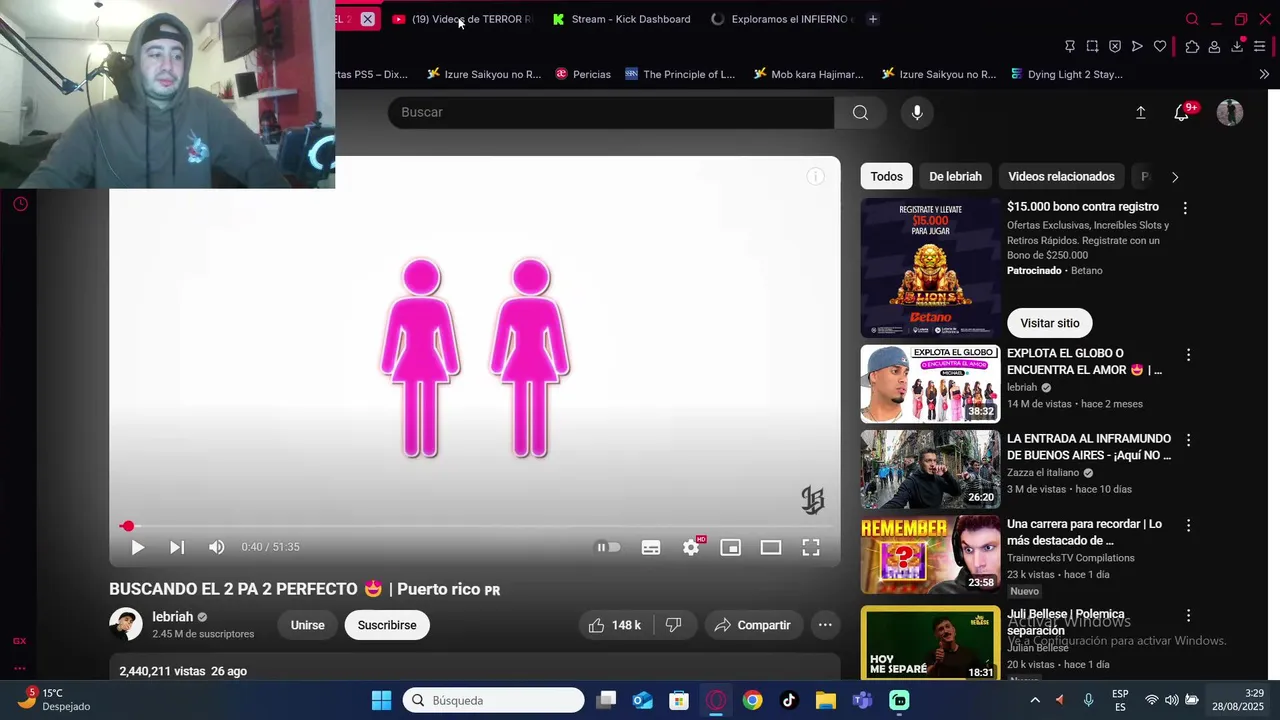The width and height of the screenshot is (1280, 720).
Task: Select the De lebriah filter chip
Action: pos(955,177)
